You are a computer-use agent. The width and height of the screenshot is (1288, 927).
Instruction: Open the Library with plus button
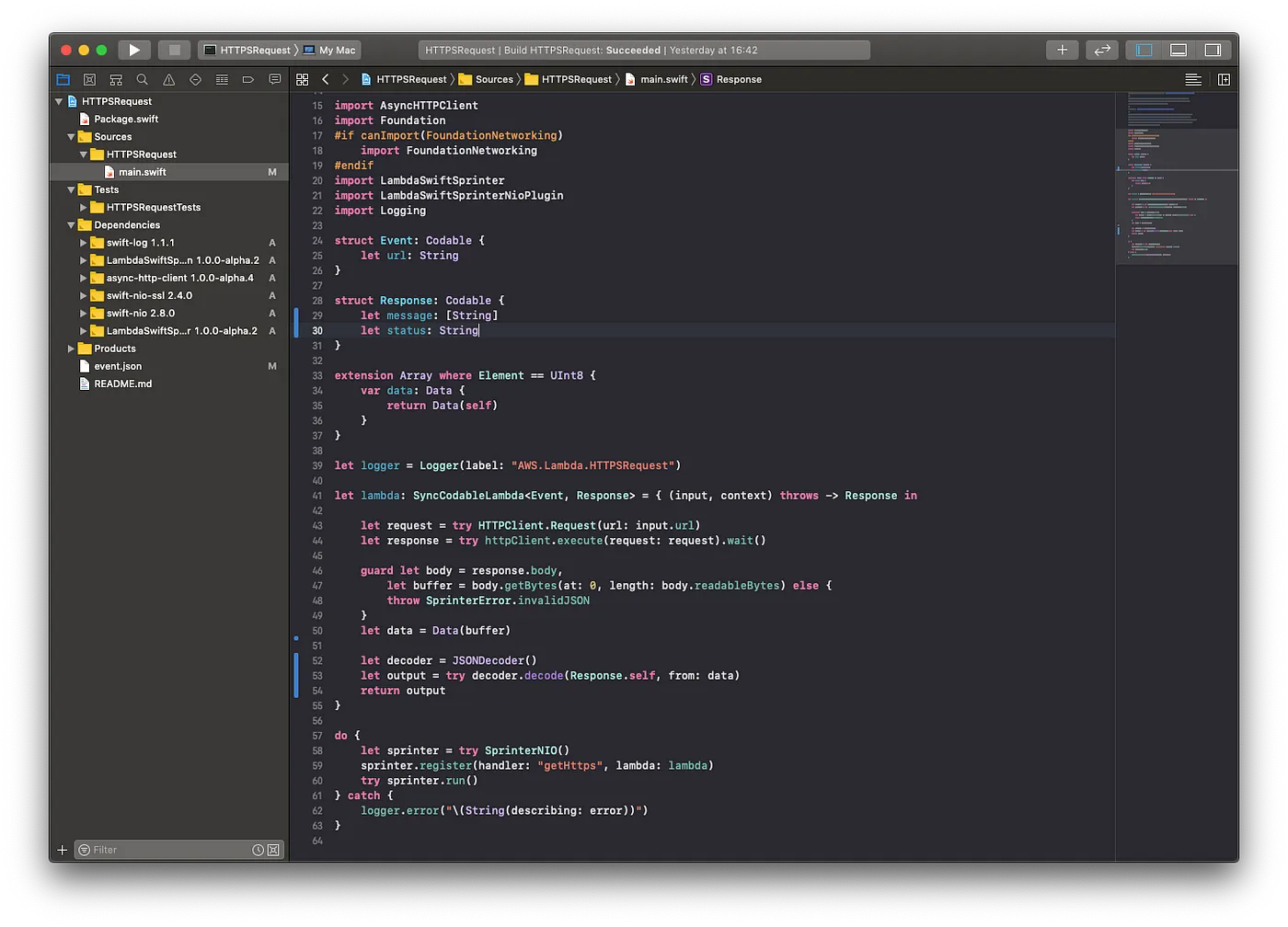point(1062,50)
